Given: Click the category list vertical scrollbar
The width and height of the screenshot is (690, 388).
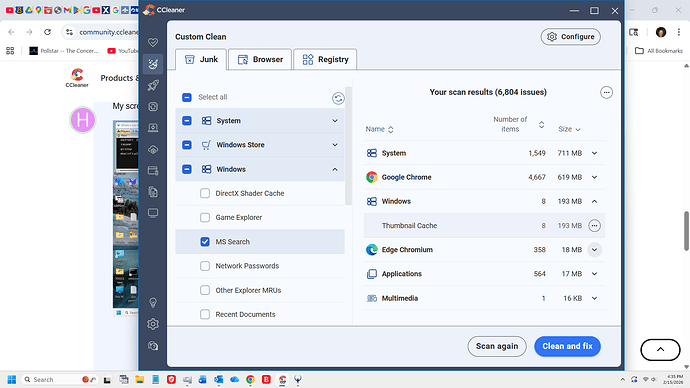Looking at the screenshot, I should [x=348, y=146].
